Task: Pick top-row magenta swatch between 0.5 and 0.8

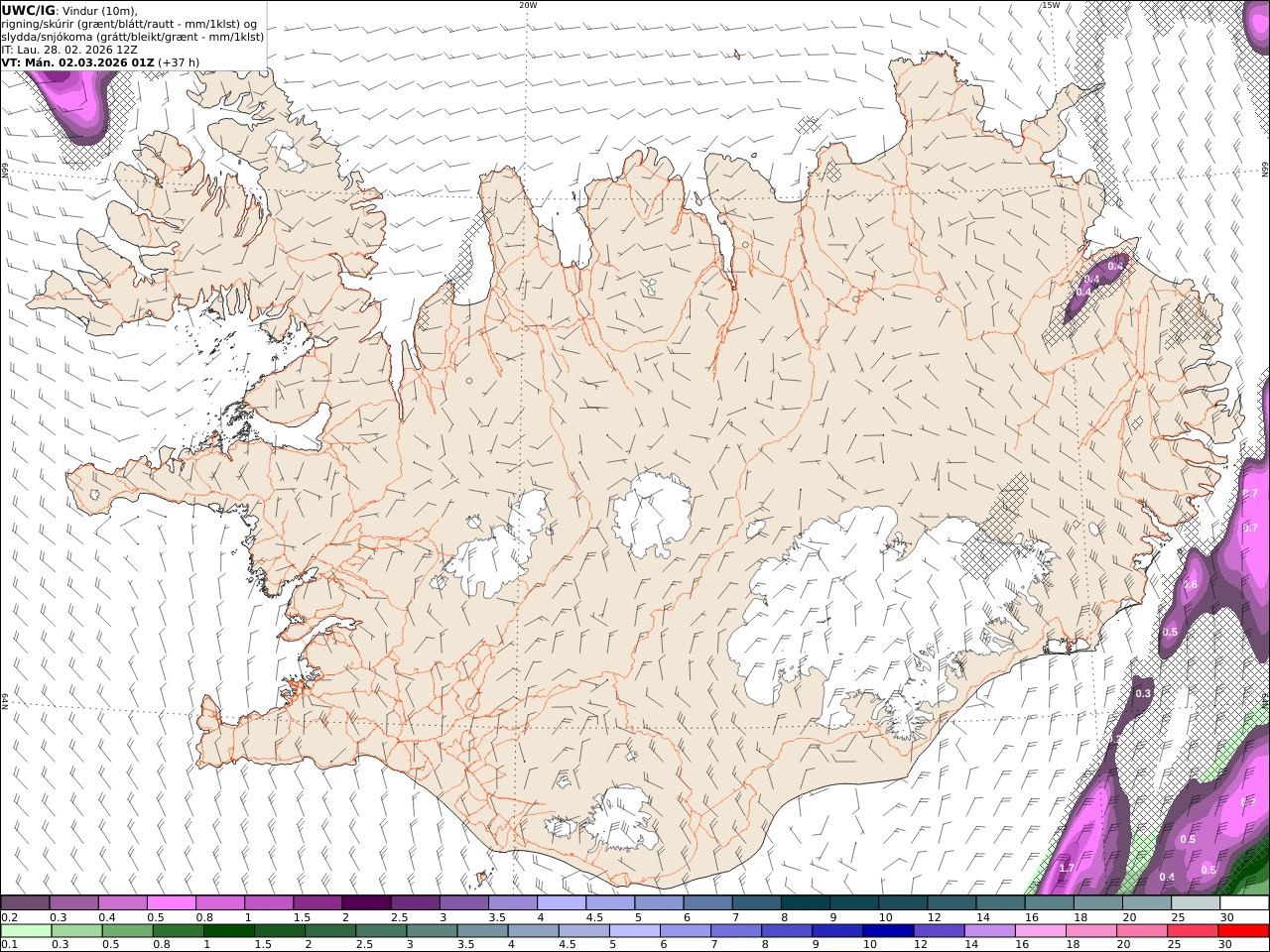Action: pyautogui.click(x=171, y=902)
